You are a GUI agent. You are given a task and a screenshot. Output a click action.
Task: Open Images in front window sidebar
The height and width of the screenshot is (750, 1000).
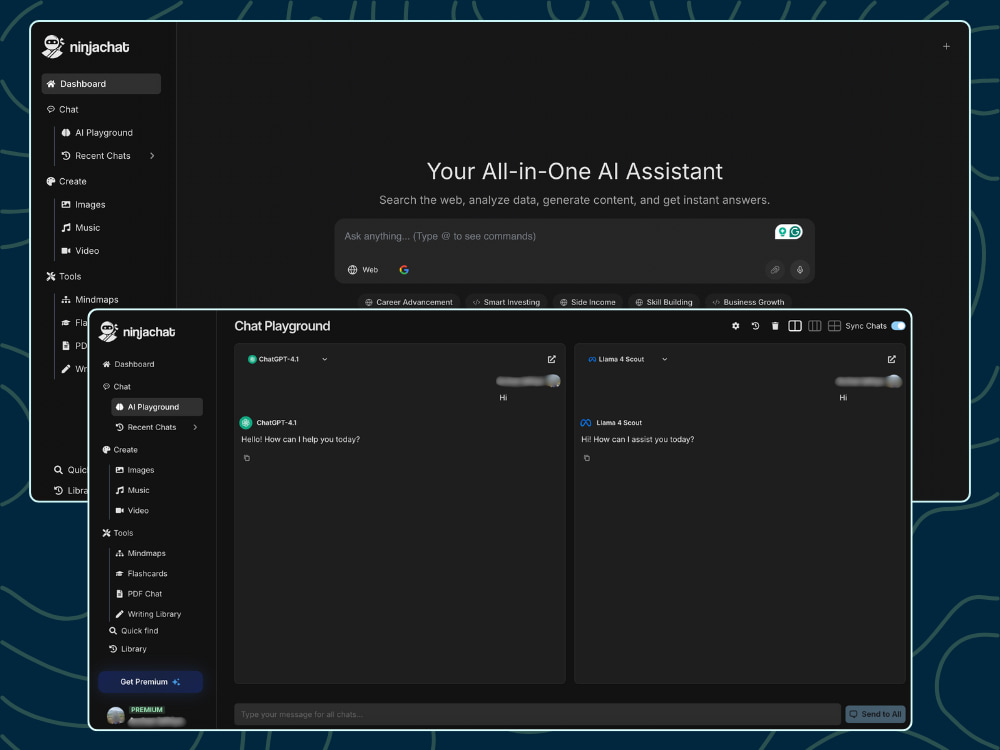point(135,470)
